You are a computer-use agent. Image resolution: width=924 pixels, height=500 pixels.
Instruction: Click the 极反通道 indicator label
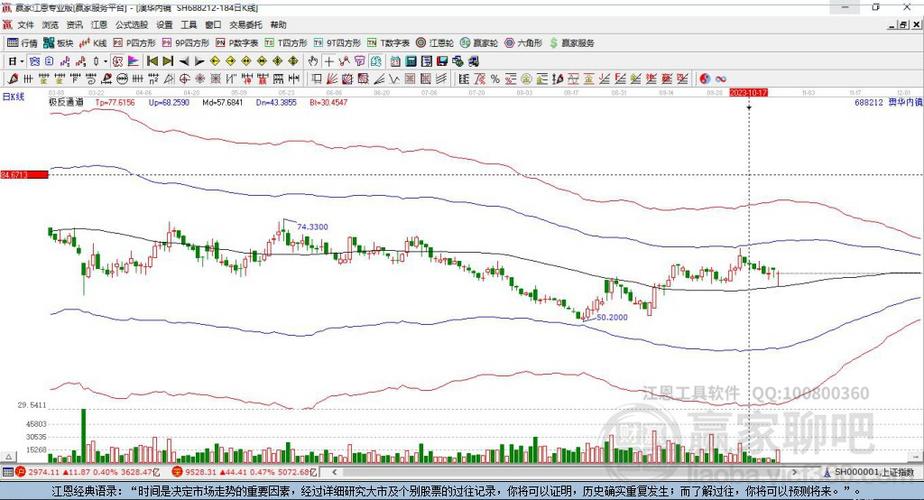(x=66, y=102)
